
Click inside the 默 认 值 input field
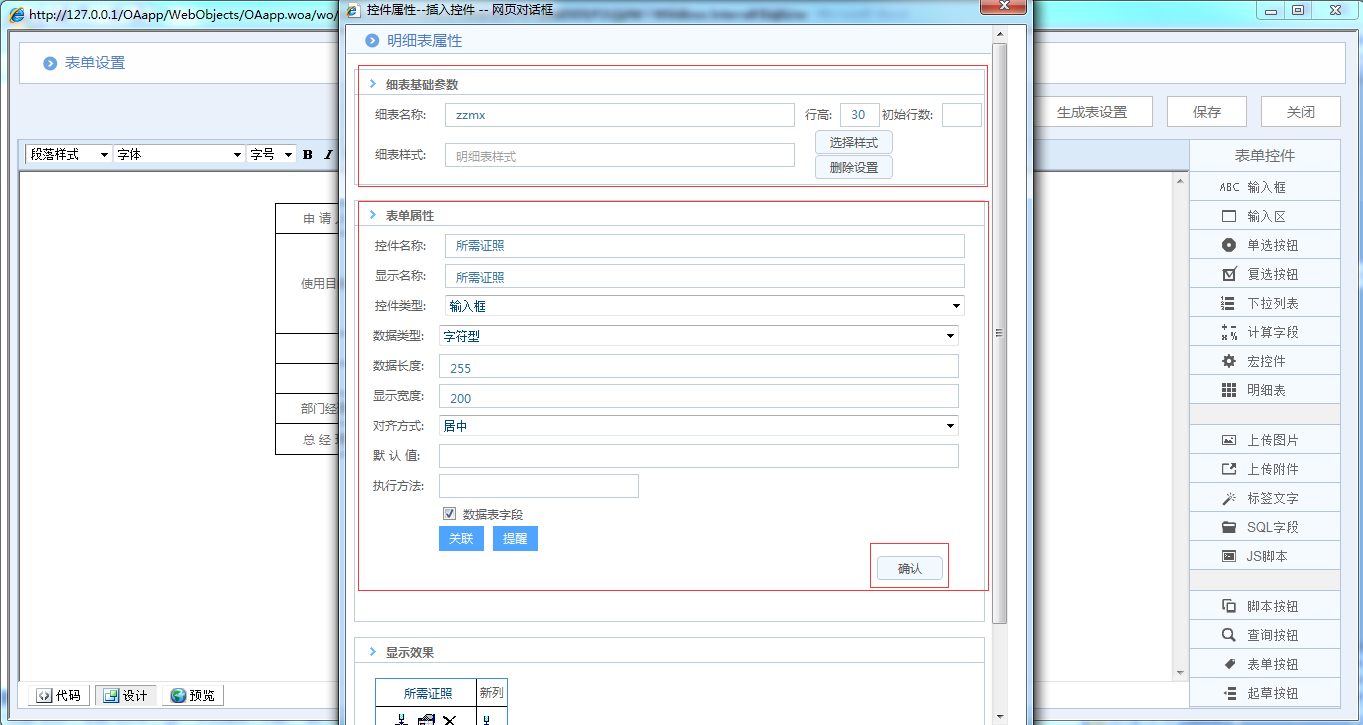click(x=698, y=456)
